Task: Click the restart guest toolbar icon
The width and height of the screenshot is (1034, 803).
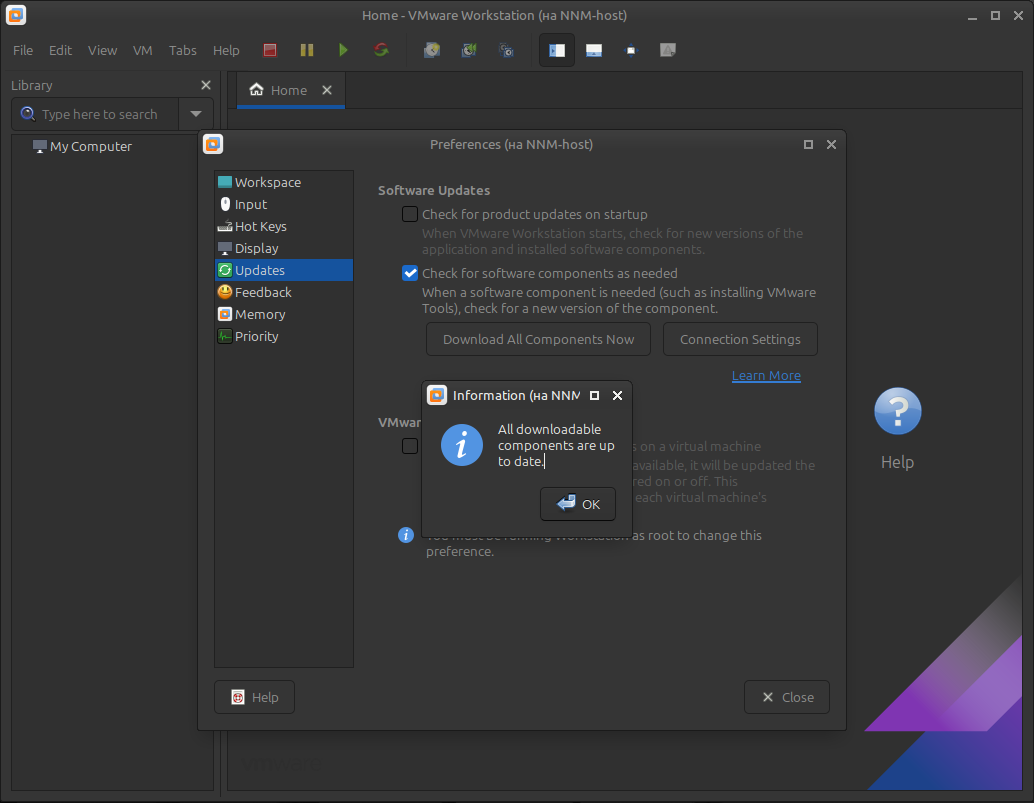Action: click(381, 50)
